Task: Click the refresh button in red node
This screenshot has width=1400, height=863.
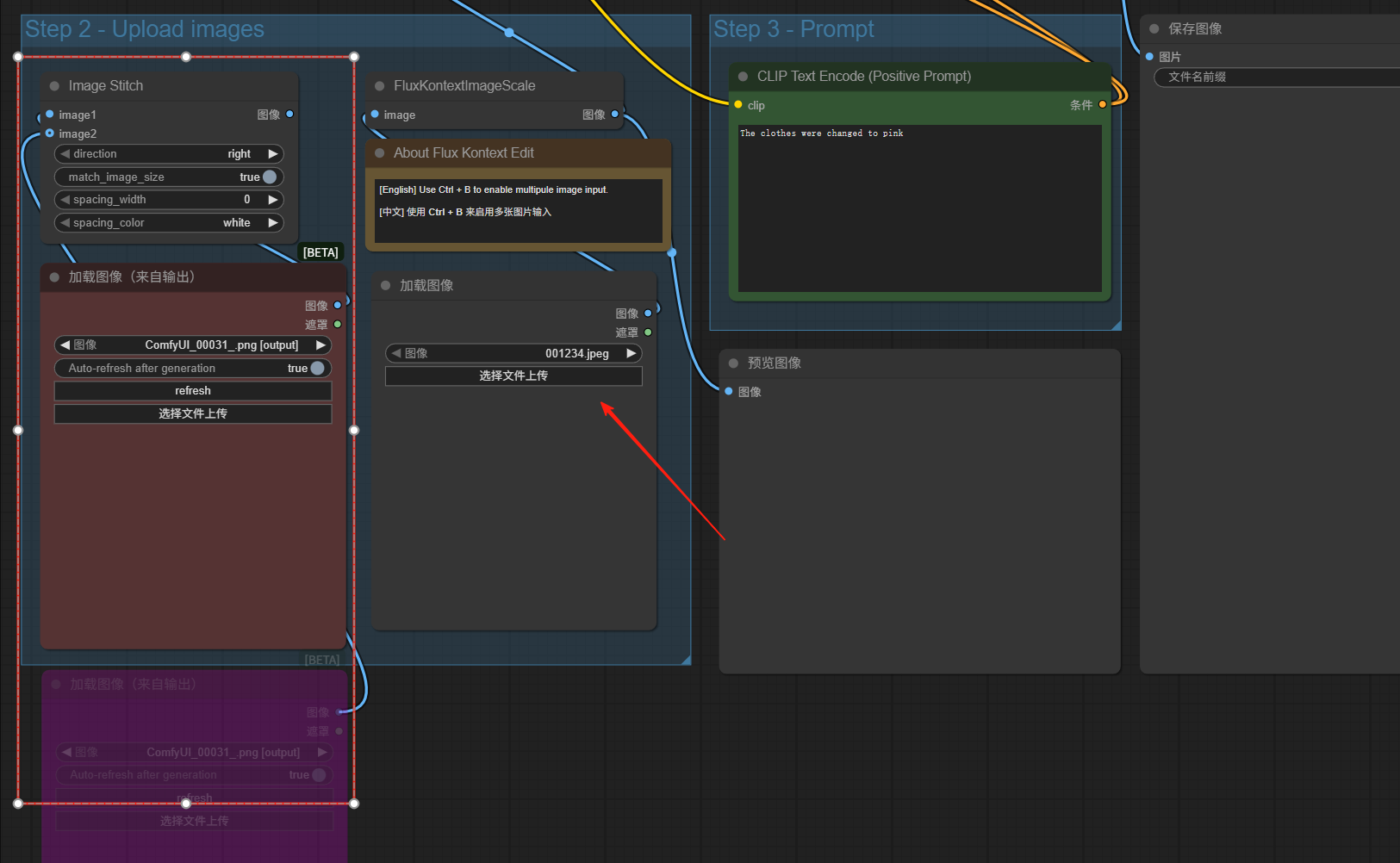Action: click(193, 391)
